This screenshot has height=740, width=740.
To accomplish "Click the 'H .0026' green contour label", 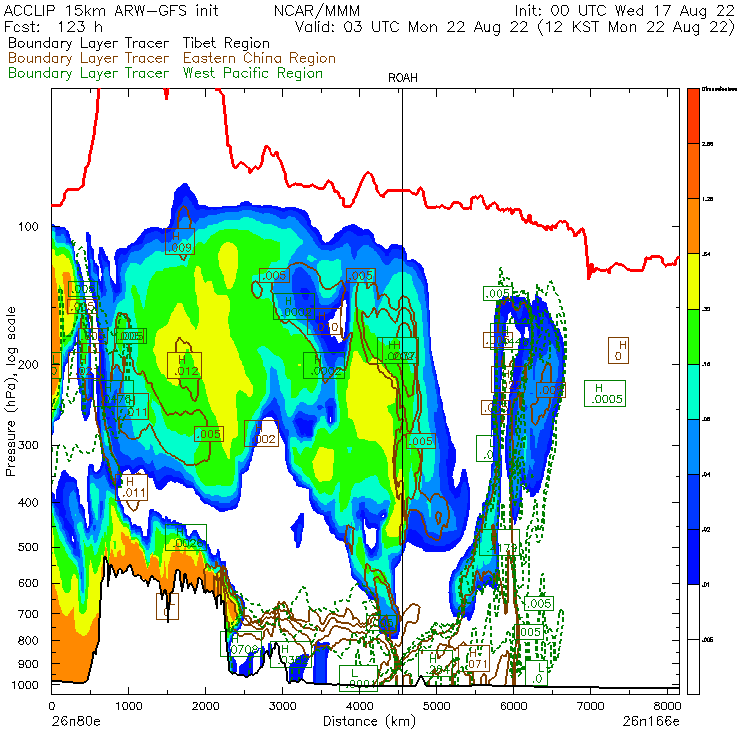I will (x=186, y=538).
